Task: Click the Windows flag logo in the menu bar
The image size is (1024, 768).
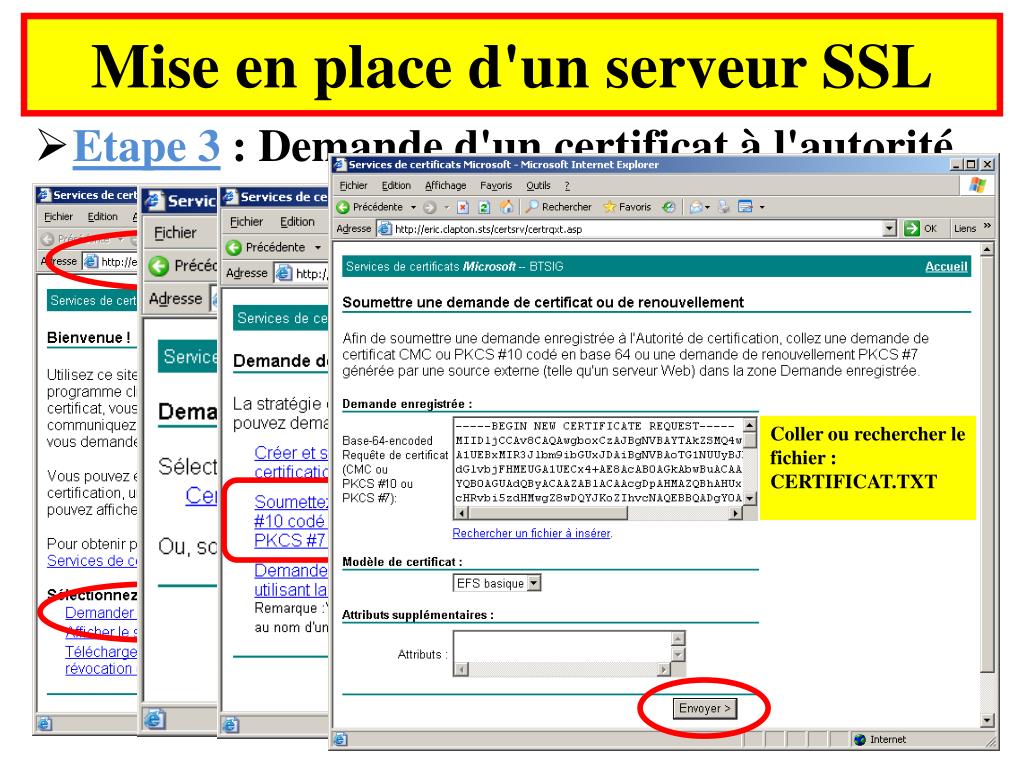Action: [x=977, y=185]
